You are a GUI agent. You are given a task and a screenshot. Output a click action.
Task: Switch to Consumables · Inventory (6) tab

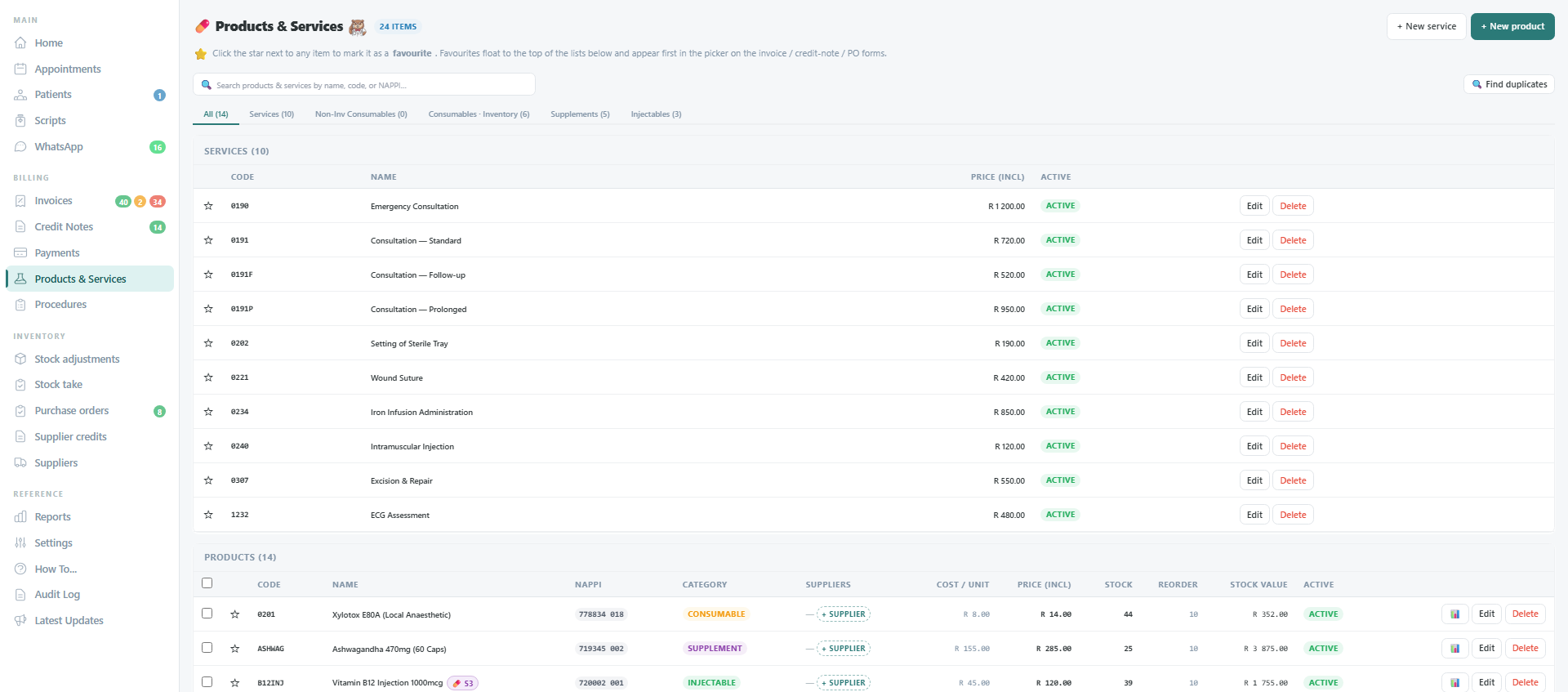pyautogui.click(x=479, y=114)
